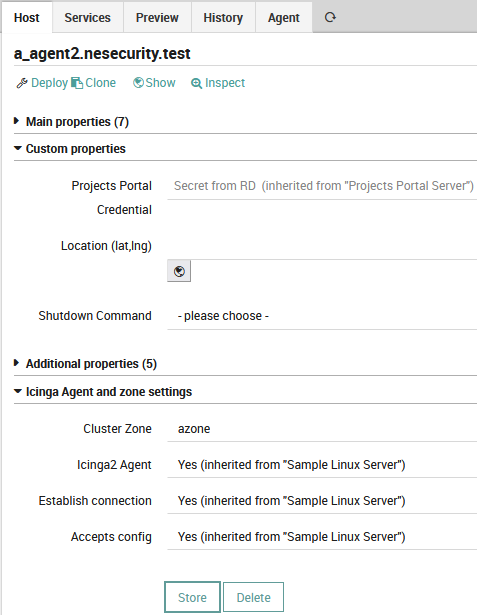477x615 pixels.
Task: Click the Deploy wrench icon
Action: click(22, 83)
